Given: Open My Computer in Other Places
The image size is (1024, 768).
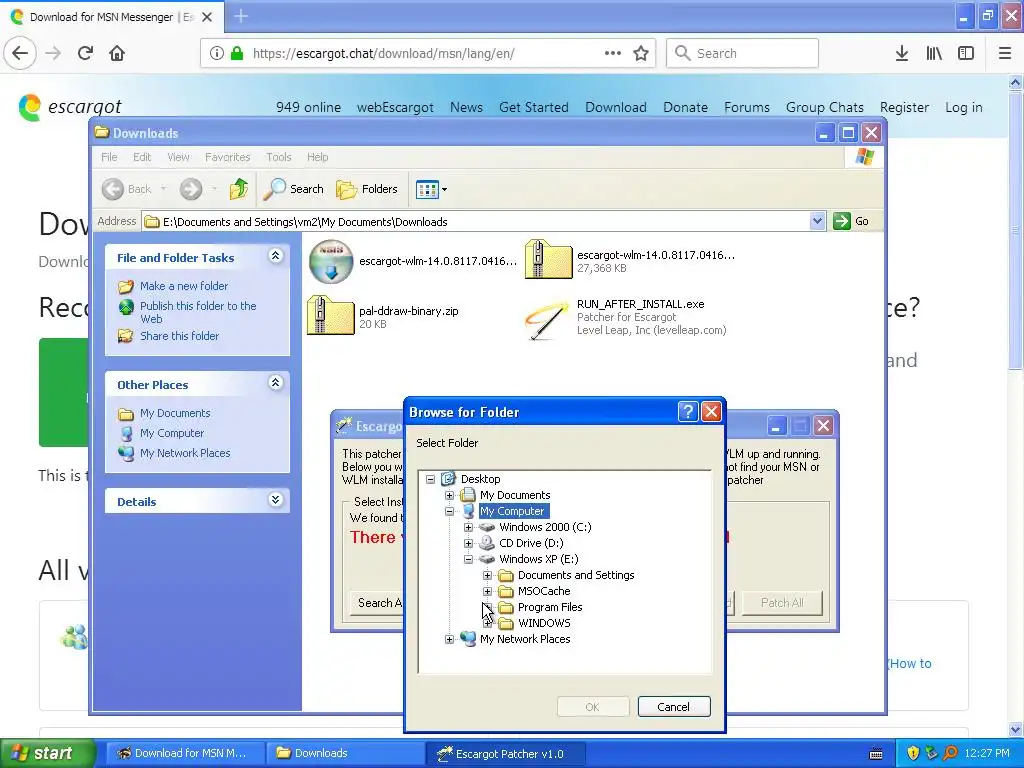Looking at the screenshot, I should [x=172, y=433].
